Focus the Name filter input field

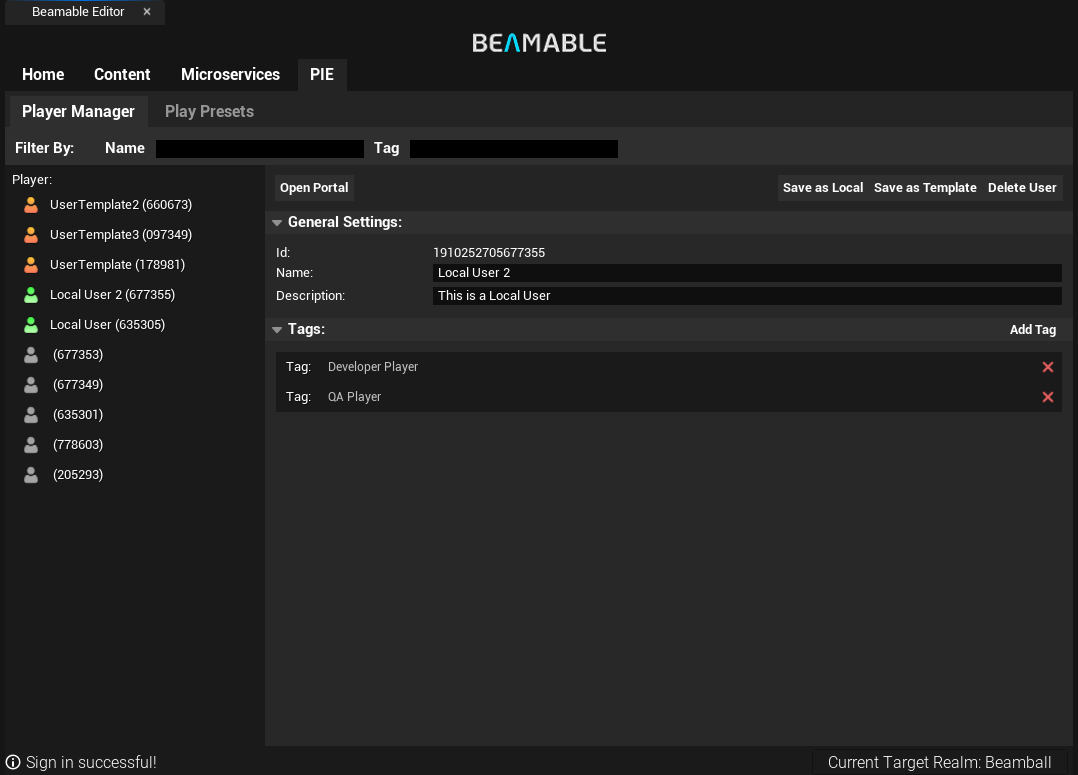click(x=260, y=149)
